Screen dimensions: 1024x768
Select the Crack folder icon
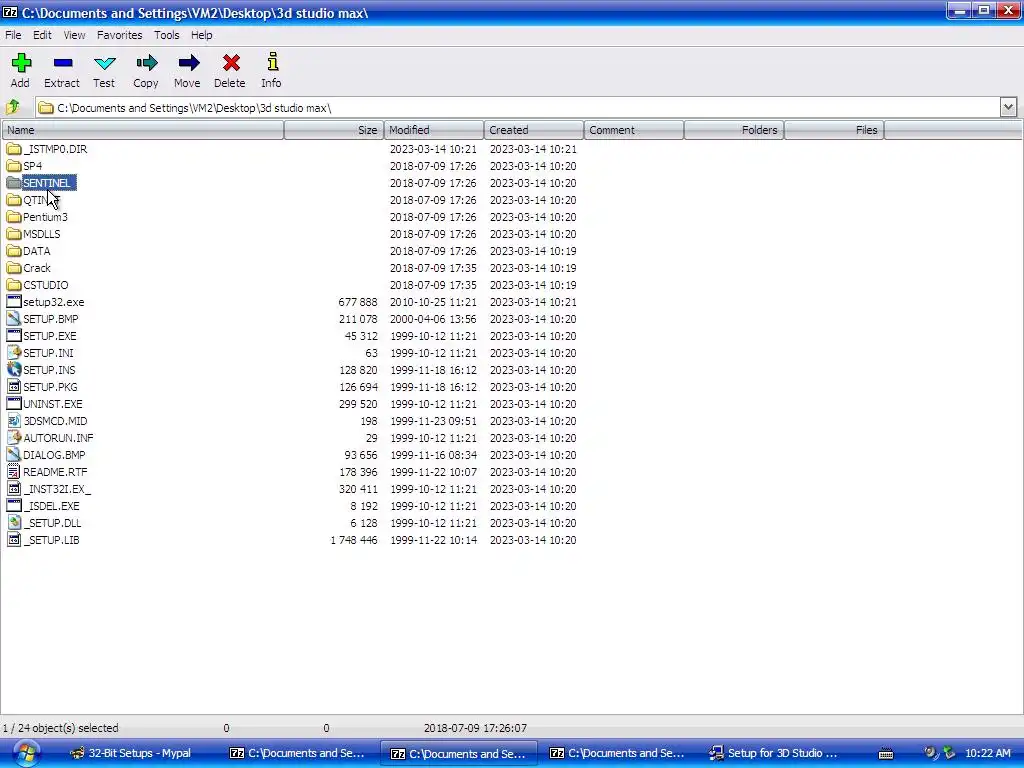[x=14, y=268]
